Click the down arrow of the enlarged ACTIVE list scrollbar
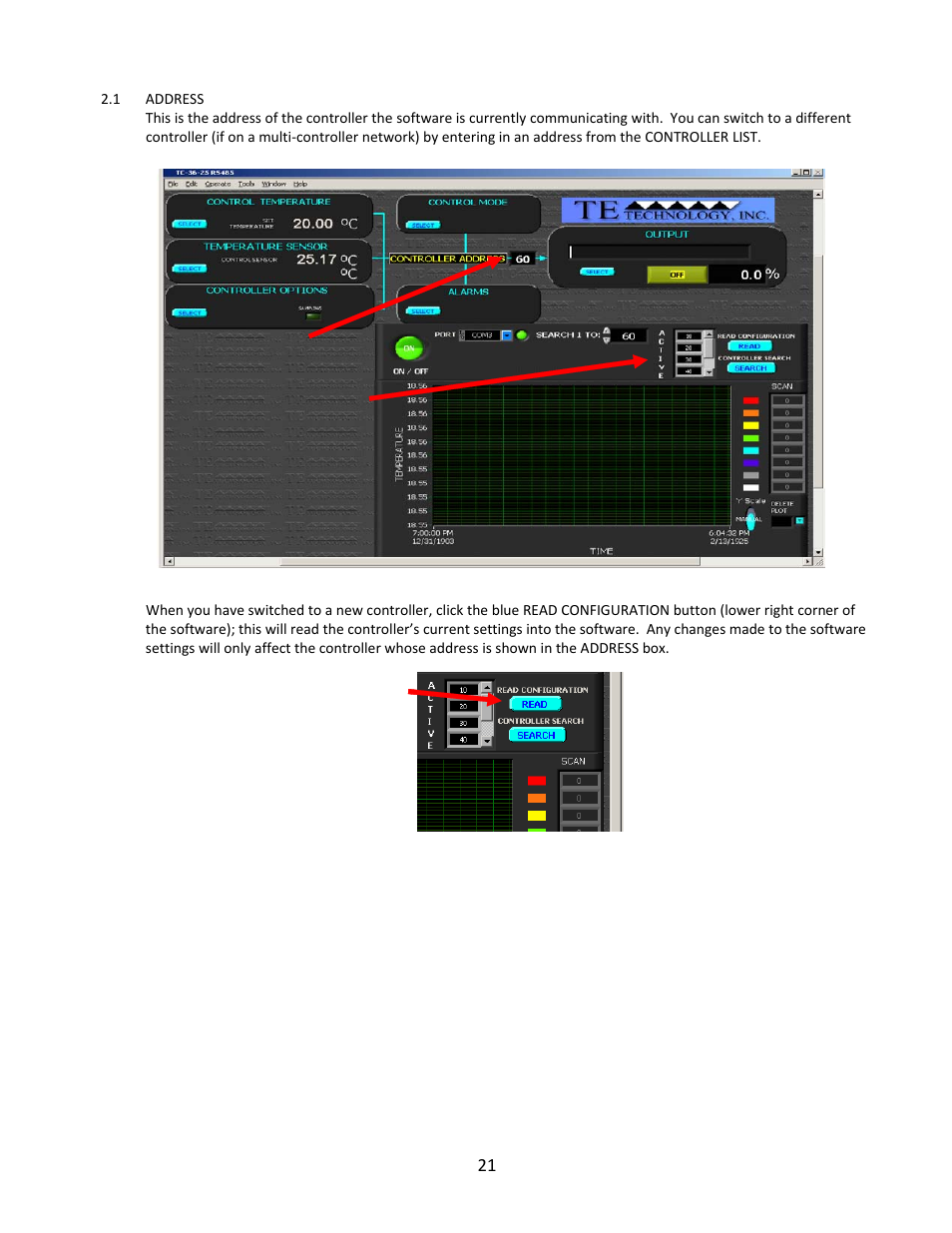Image resolution: width=952 pixels, height=1233 pixels. (x=487, y=742)
